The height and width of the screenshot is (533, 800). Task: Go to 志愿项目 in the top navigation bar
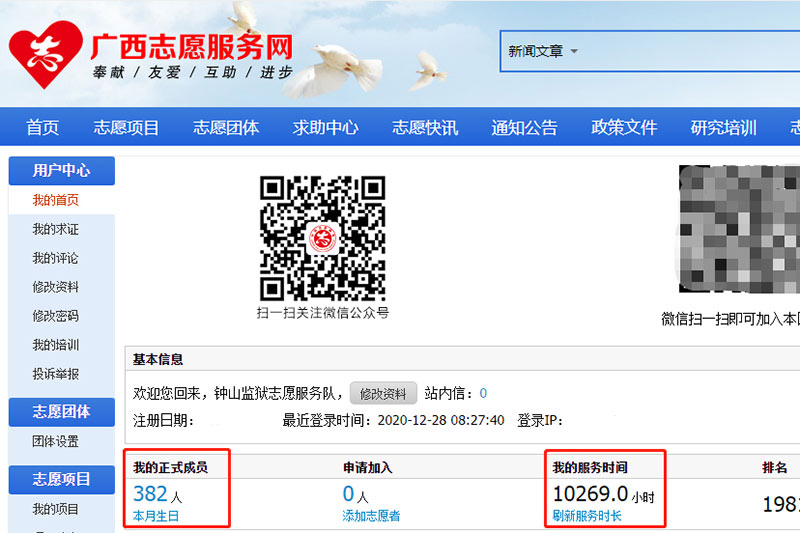[x=126, y=127]
